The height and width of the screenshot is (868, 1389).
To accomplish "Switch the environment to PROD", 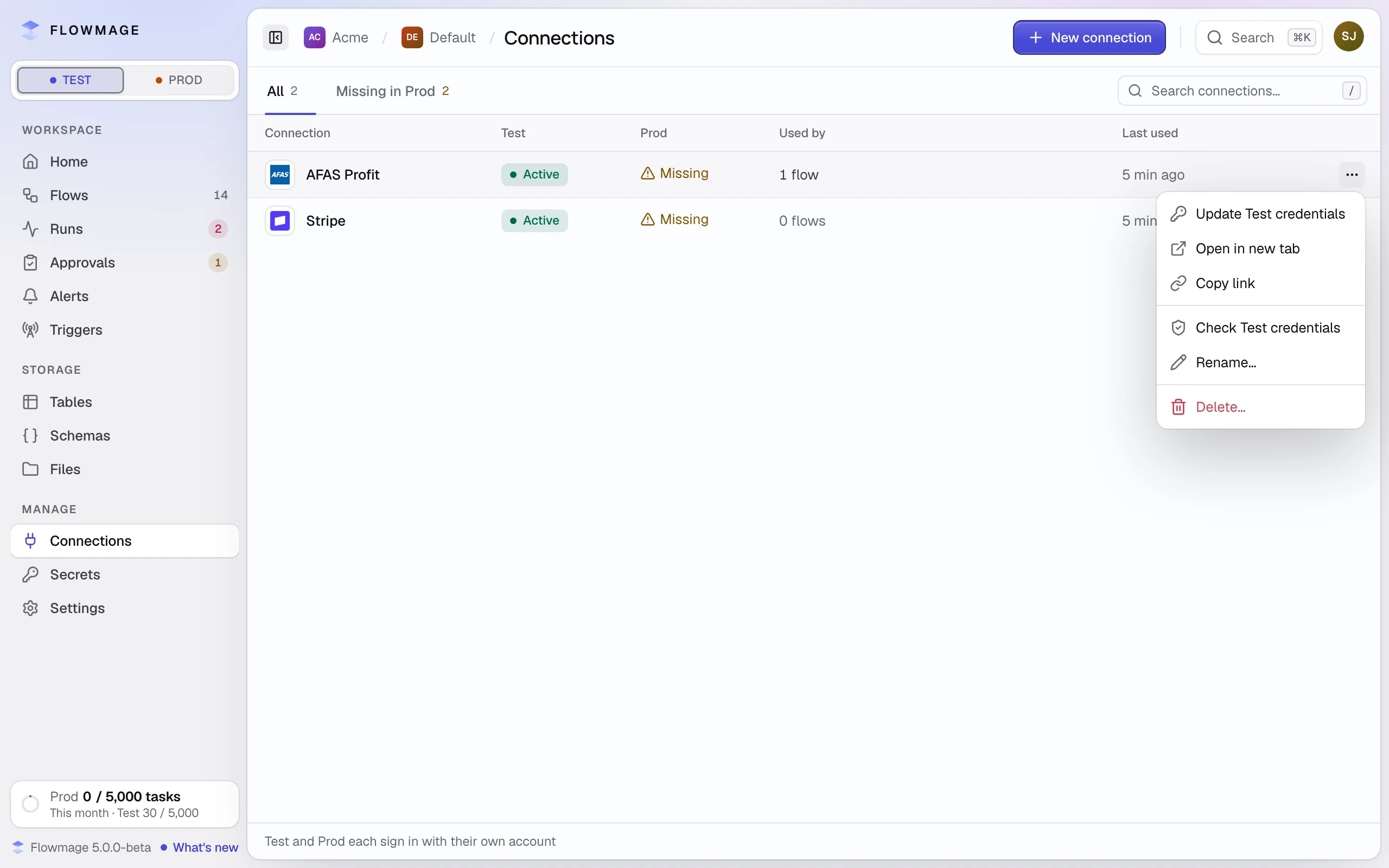I will click(x=179, y=80).
